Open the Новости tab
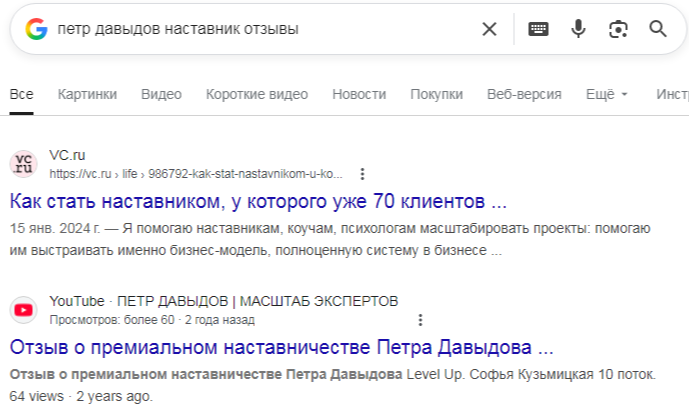Viewport: 689px width, 414px height. [x=359, y=94]
